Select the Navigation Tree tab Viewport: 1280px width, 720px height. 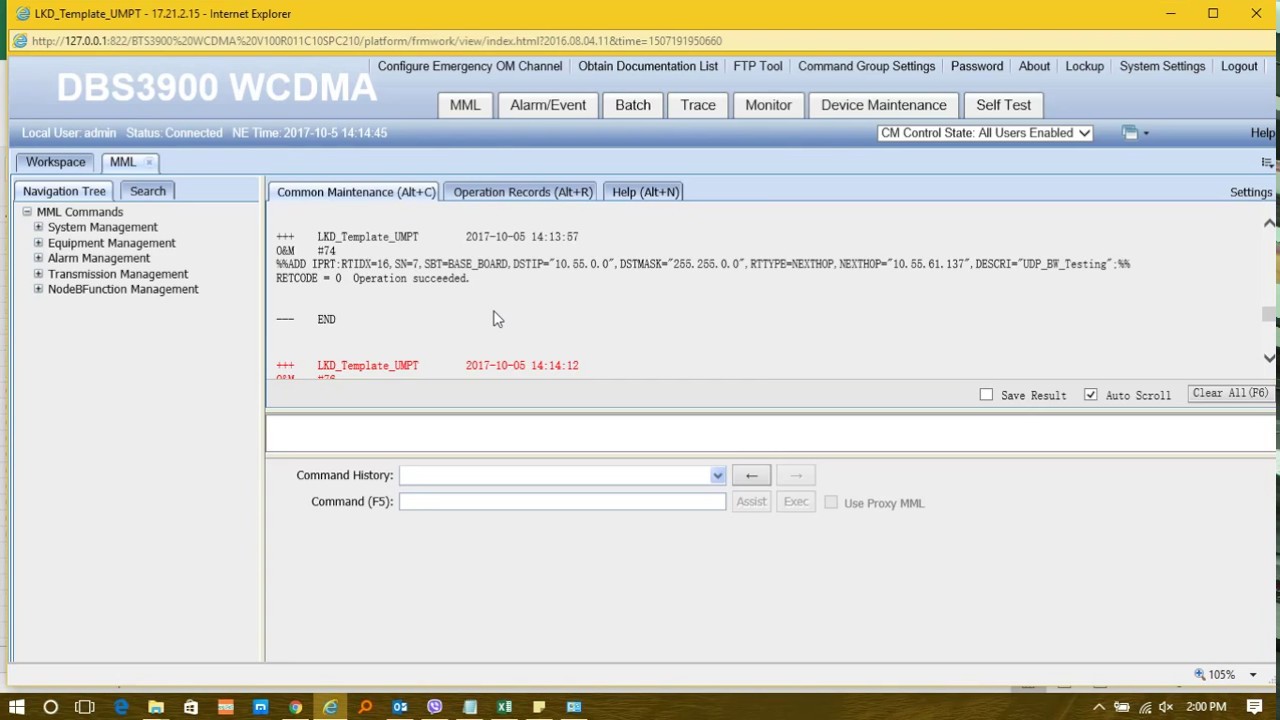click(64, 191)
